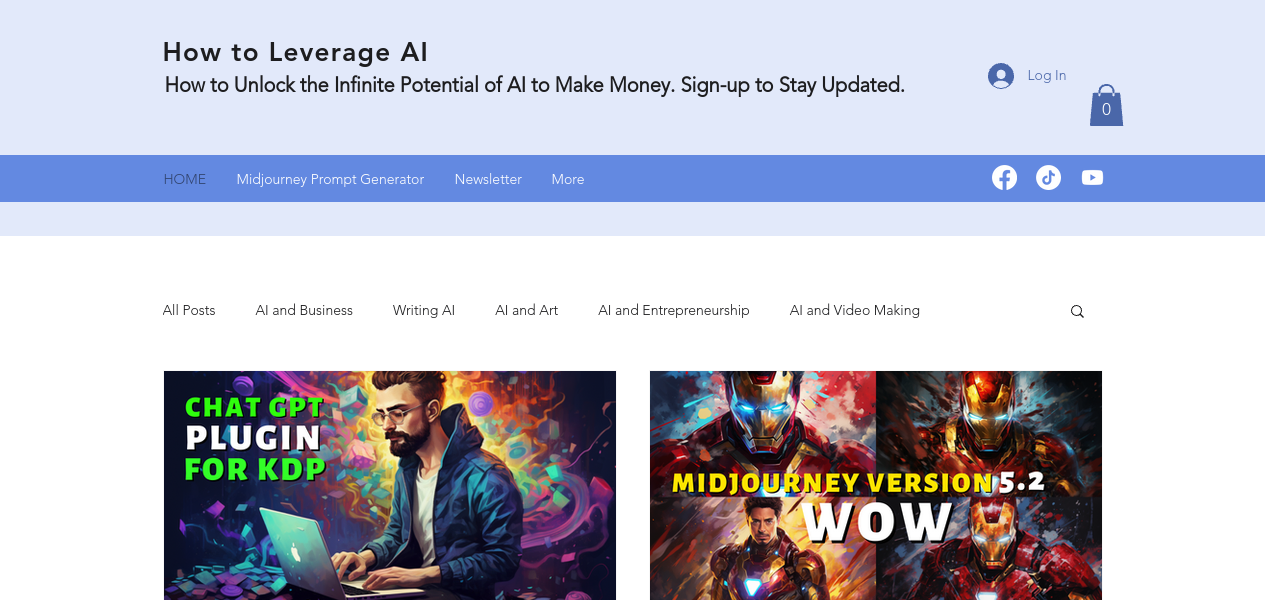Open the TikTok social icon

1048,178
